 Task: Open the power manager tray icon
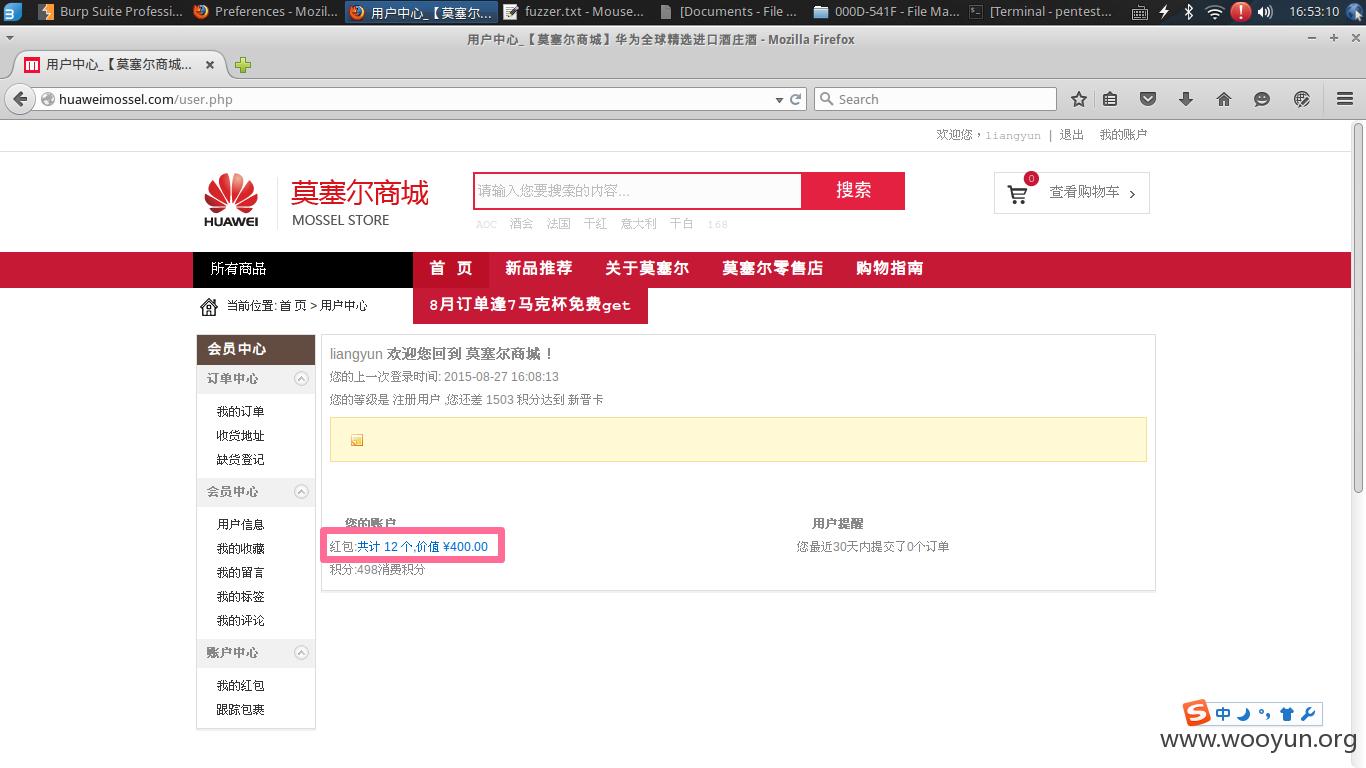1165,12
